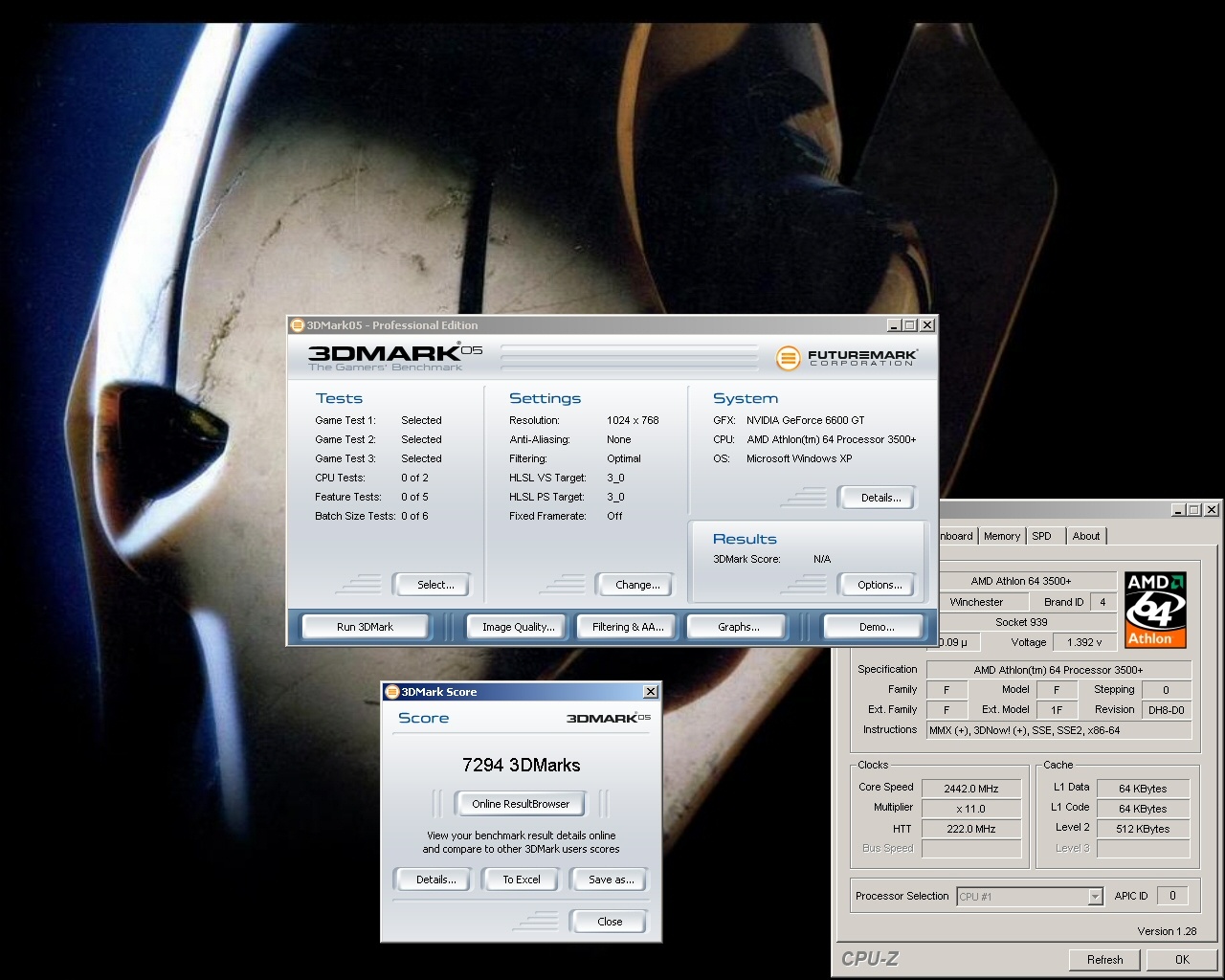Click the '7294 3DMarks' score text
Viewport: 1225px width, 980px height.
tap(521, 766)
